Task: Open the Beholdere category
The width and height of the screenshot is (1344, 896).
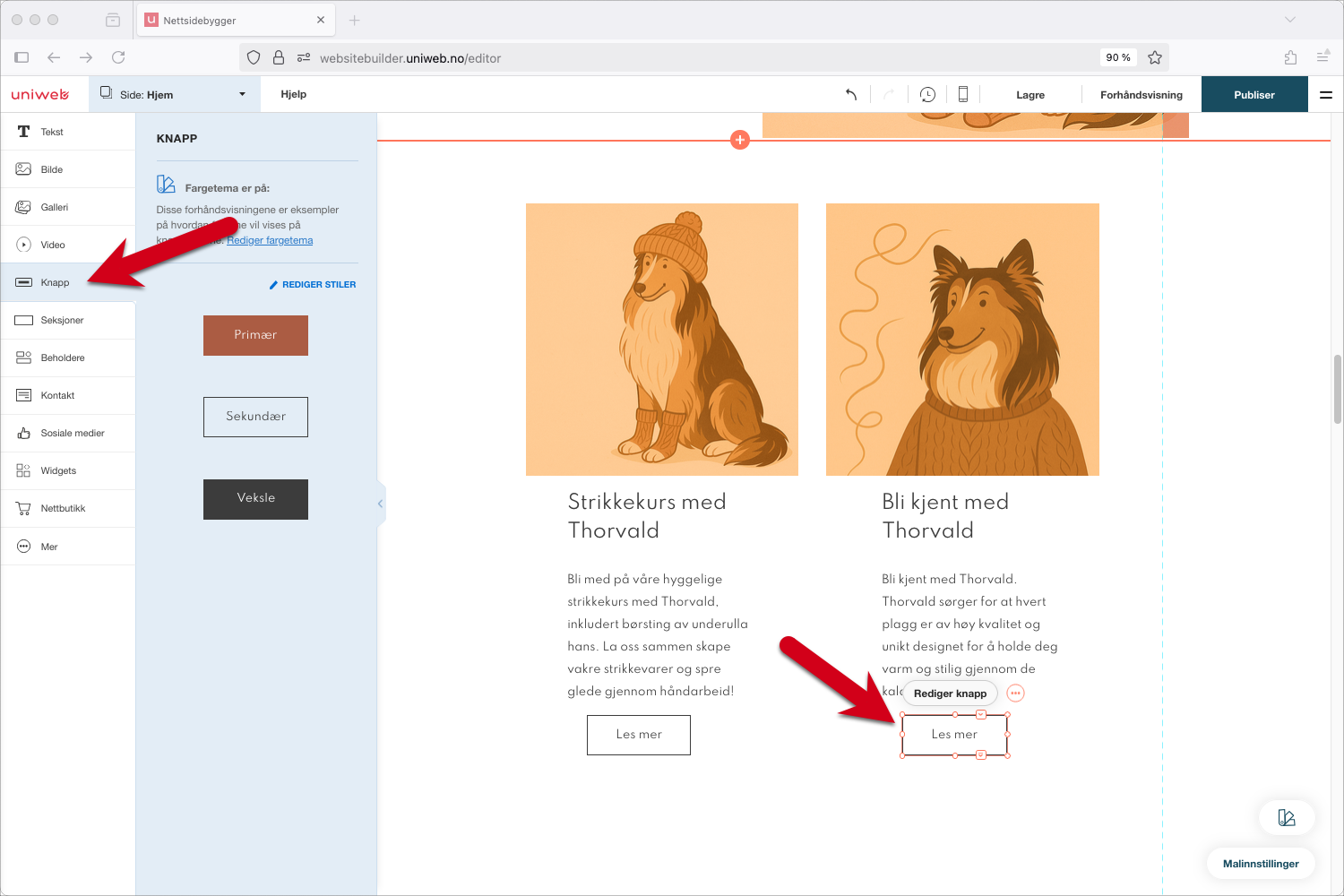Action: [x=68, y=358]
